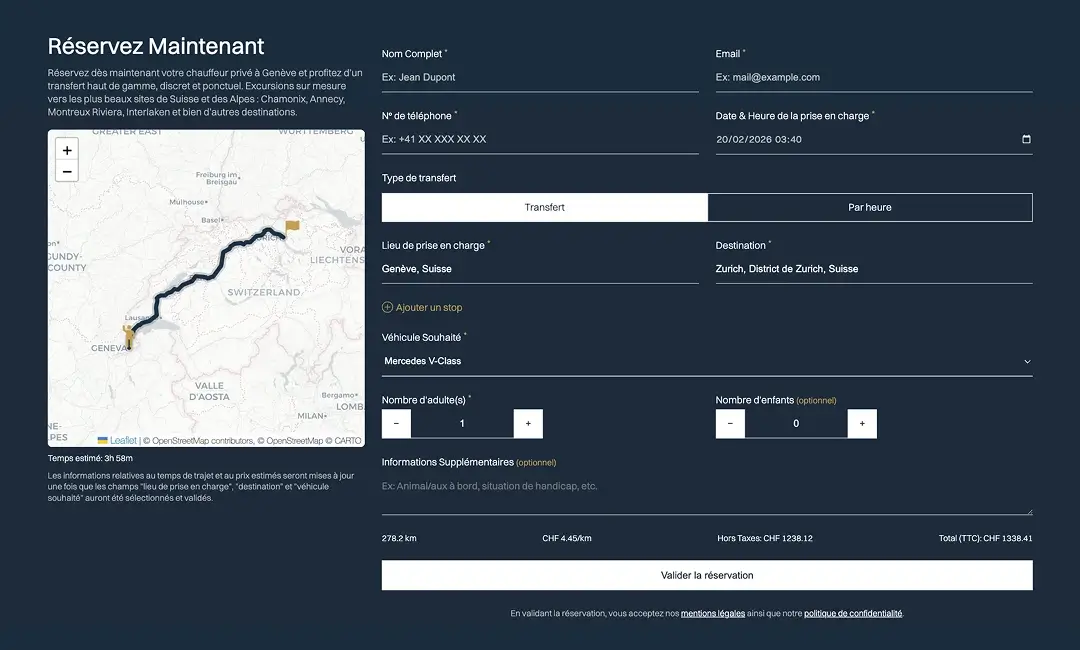1080x650 pixels.
Task: Click the Leaflet attribution link
Action: coord(123,440)
